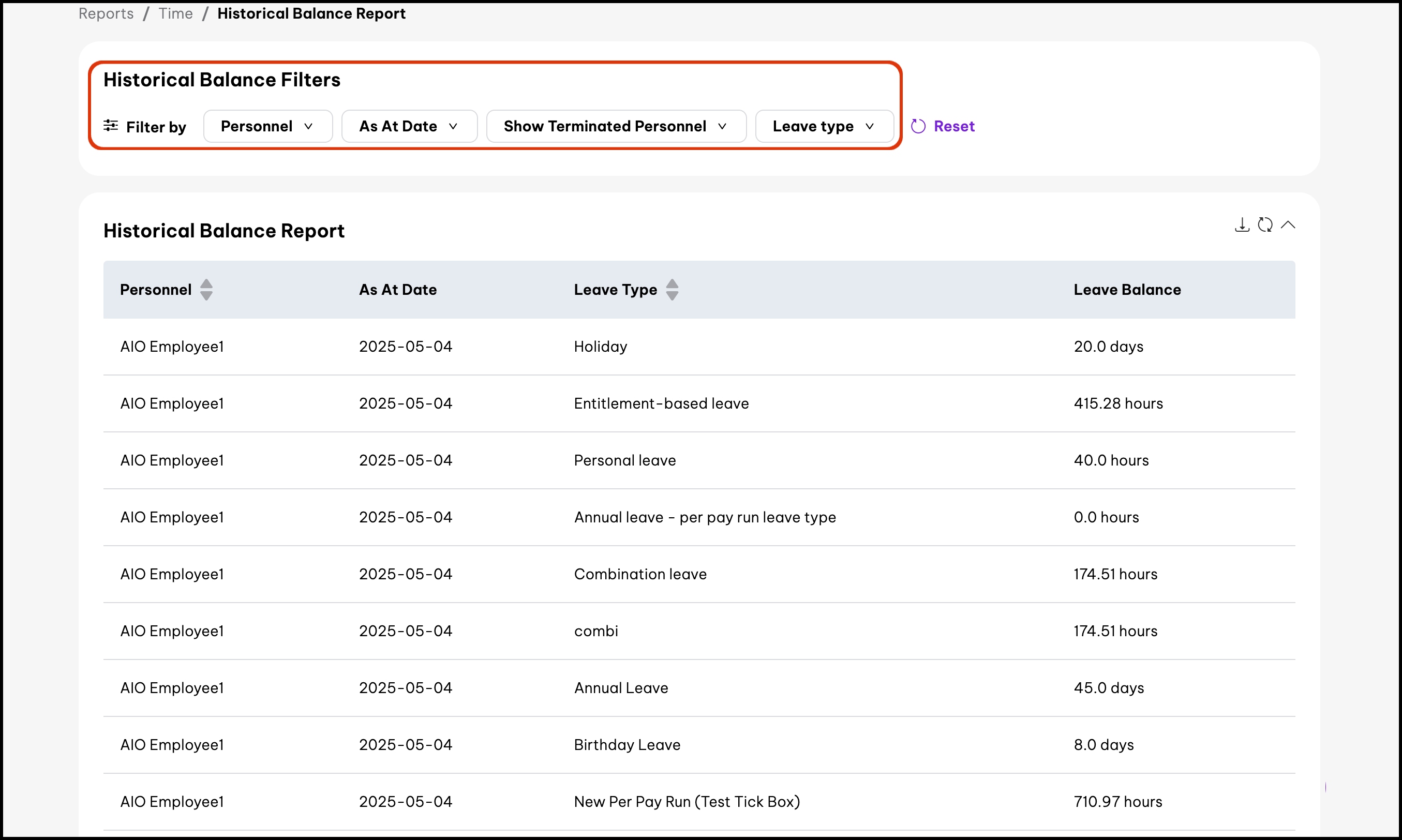Click the refresh report icon
The image size is (1402, 840).
pos(1265,224)
